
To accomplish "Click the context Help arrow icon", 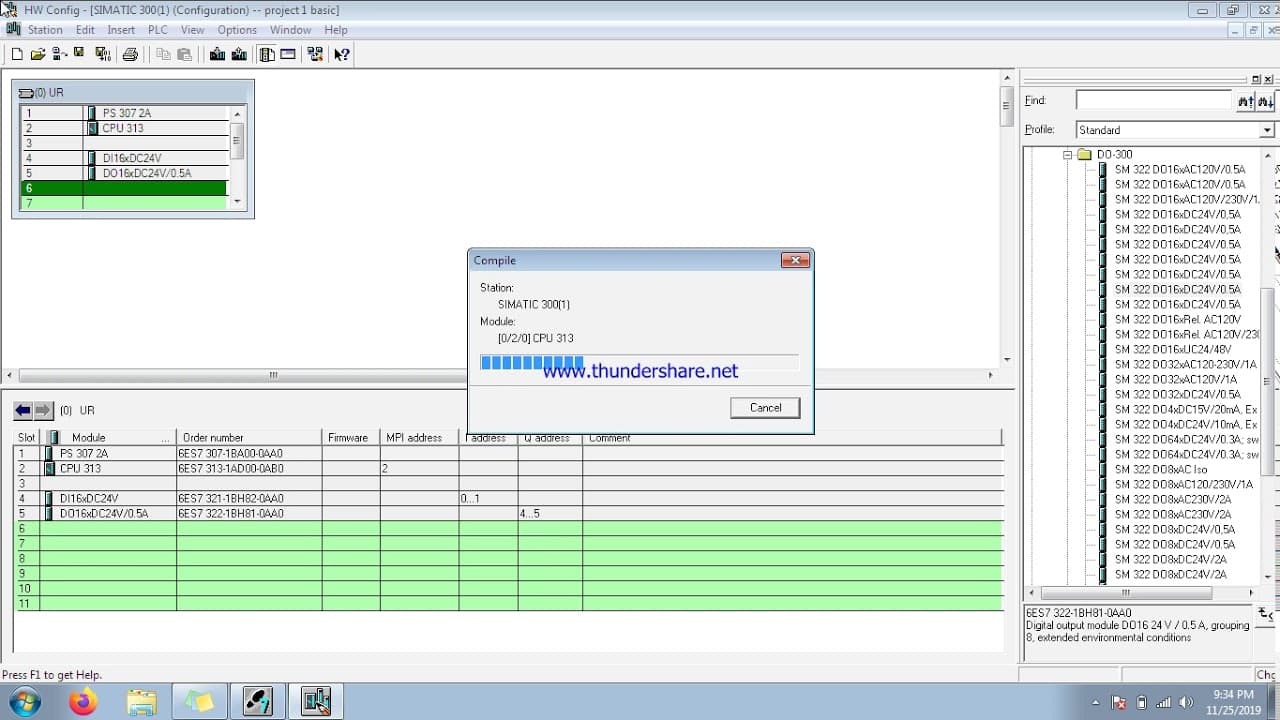I will [x=342, y=54].
